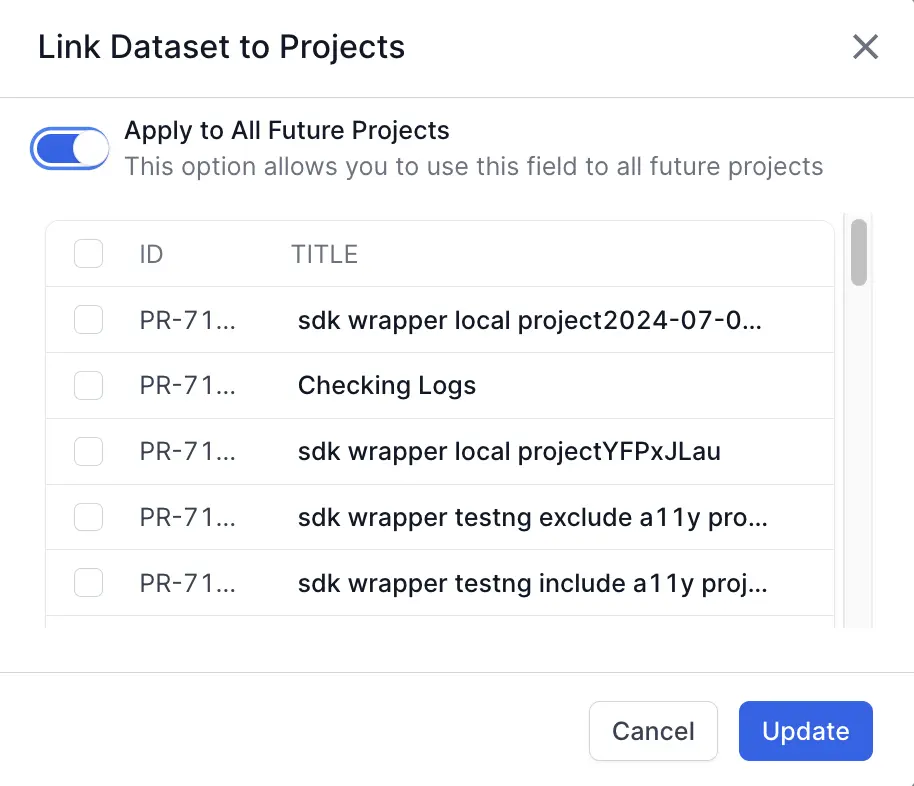Click the sdk wrapper testng include a11y title
Screen dimensions: 914x786
coord(532,583)
